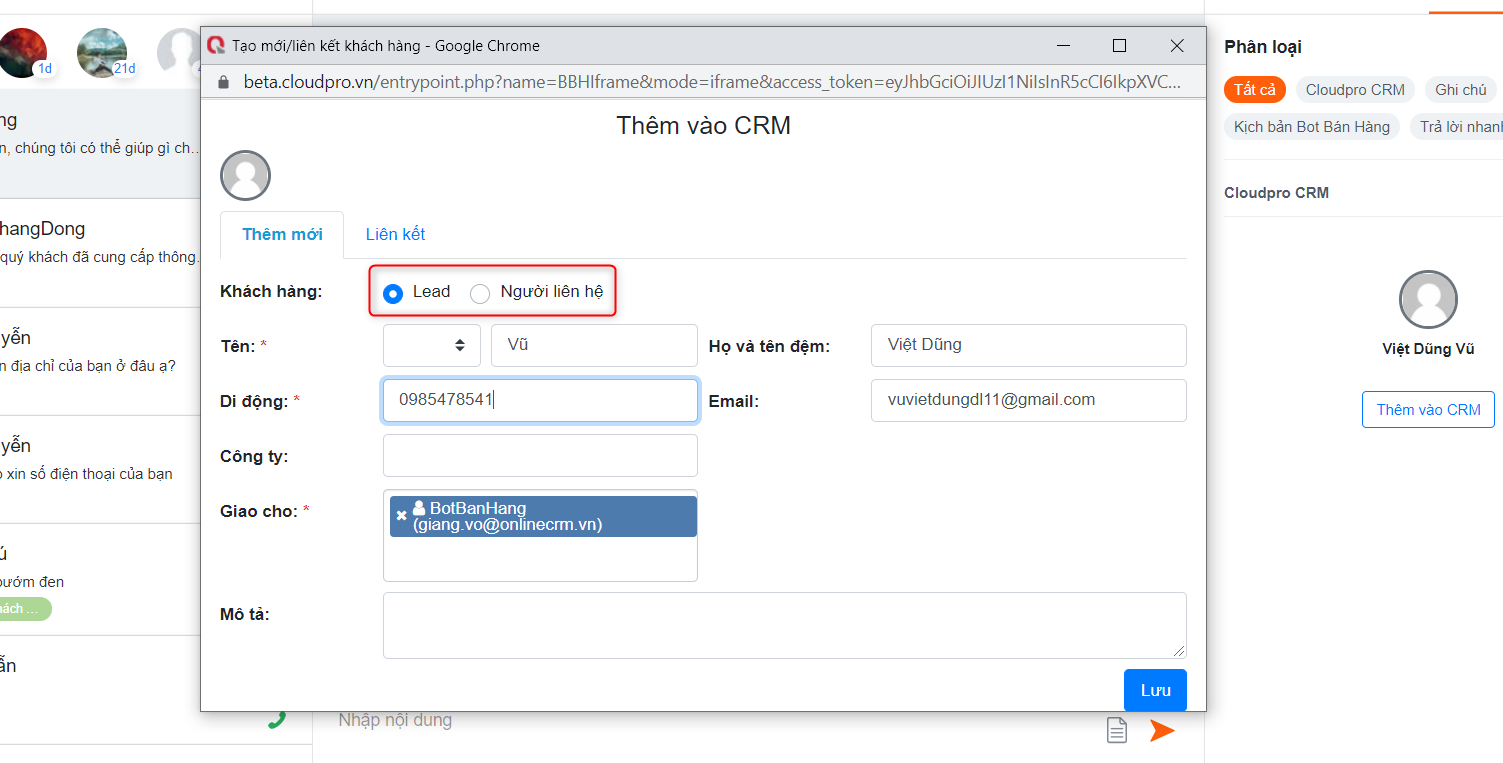This screenshot has height=763, width=1503.
Task: Click the popup URL address bar
Action: pos(712,82)
